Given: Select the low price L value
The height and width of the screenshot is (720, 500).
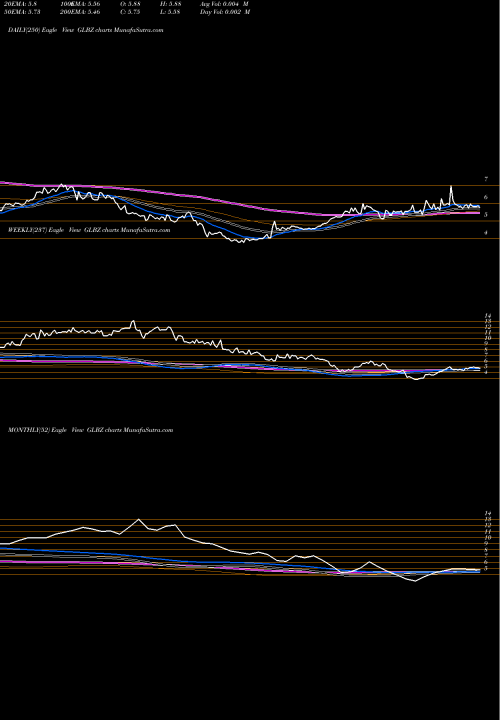Looking at the screenshot, I should point(170,12).
